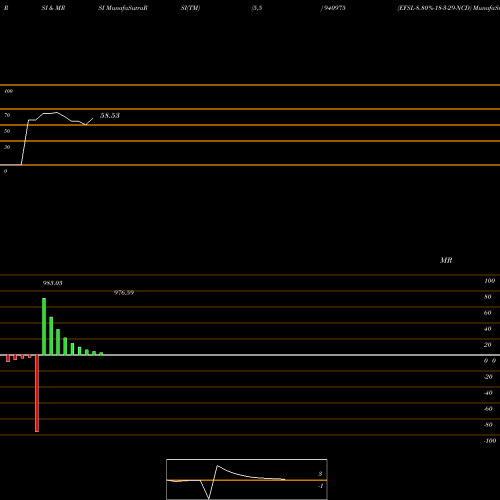Click the 'SI MunafaSutraR' header text

[123, 8]
